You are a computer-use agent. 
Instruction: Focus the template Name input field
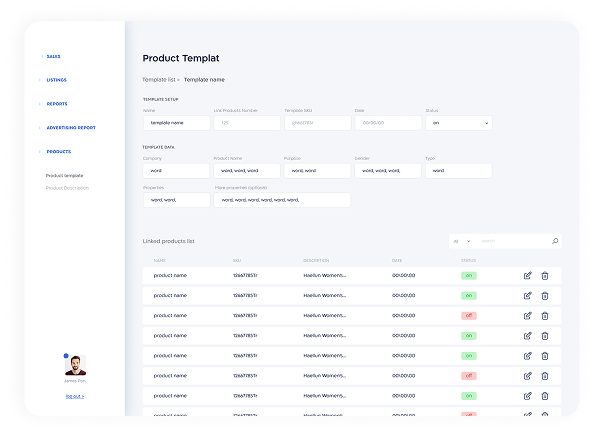click(x=176, y=123)
